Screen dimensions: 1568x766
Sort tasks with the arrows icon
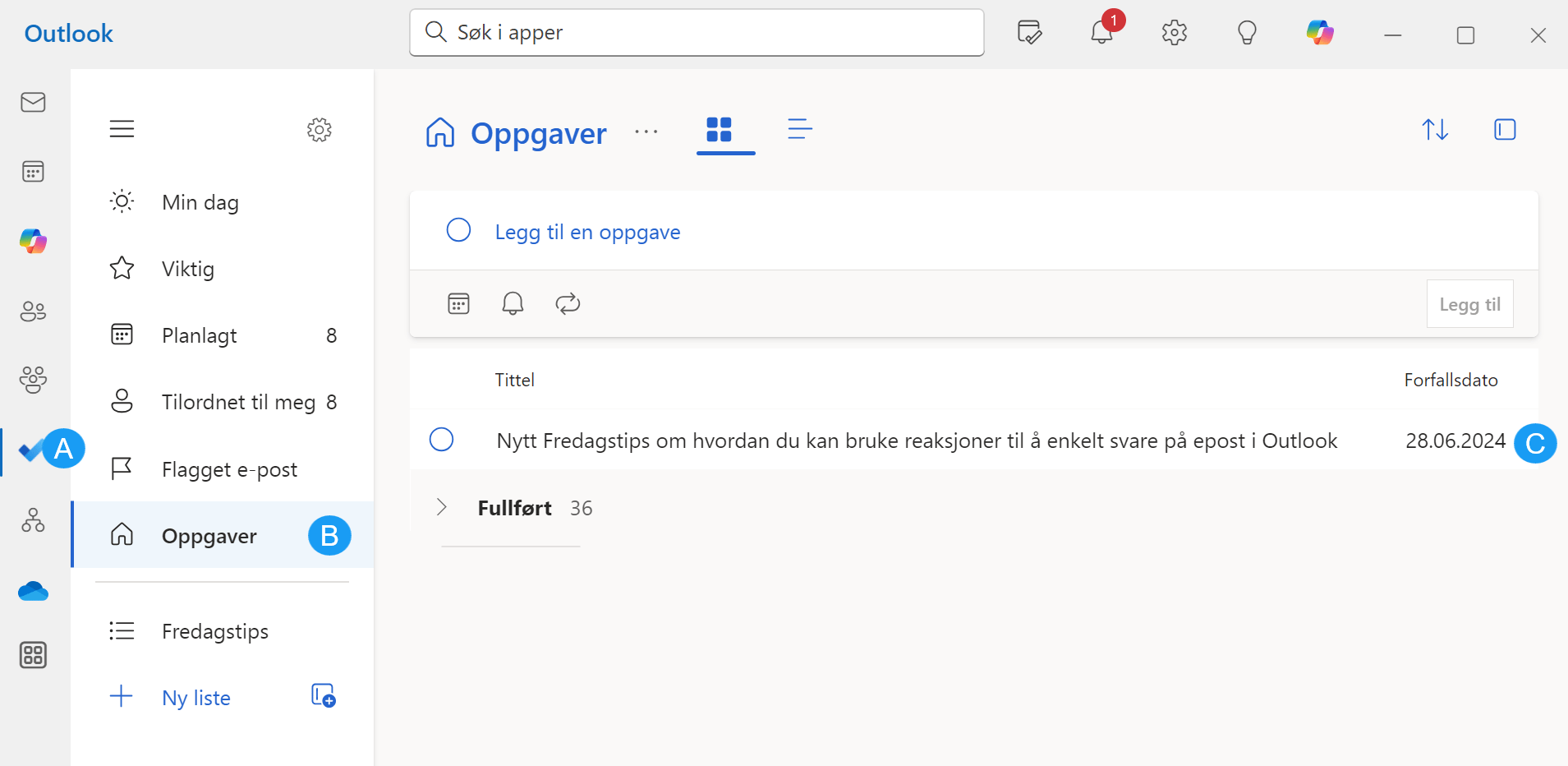tap(1435, 130)
